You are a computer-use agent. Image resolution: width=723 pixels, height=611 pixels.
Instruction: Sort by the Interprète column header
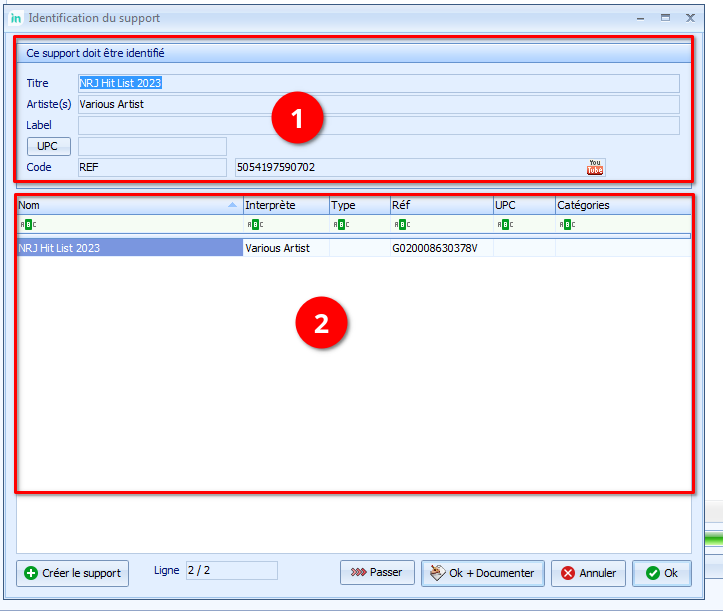(x=285, y=205)
